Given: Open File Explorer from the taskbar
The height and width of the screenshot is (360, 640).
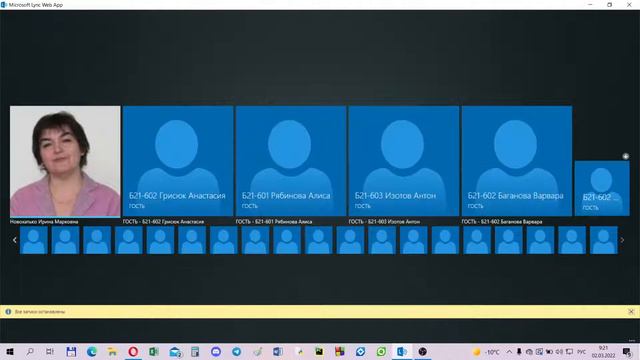Looking at the screenshot, I should (112, 351).
